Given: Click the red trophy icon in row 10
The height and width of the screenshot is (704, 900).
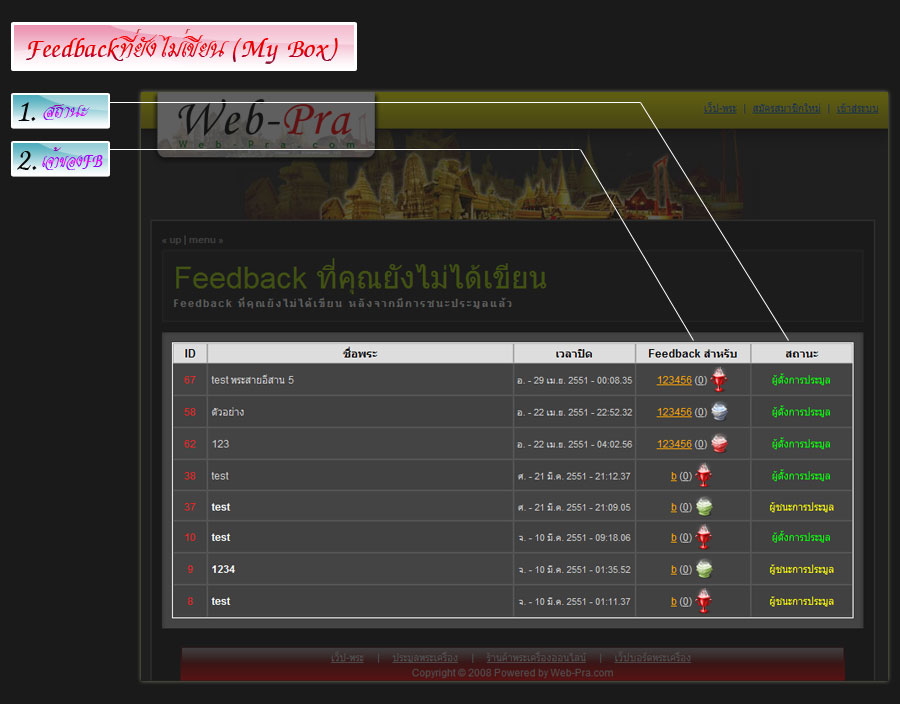Looking at the screenshot, I should pyautogui.click(x=704, y=538).
